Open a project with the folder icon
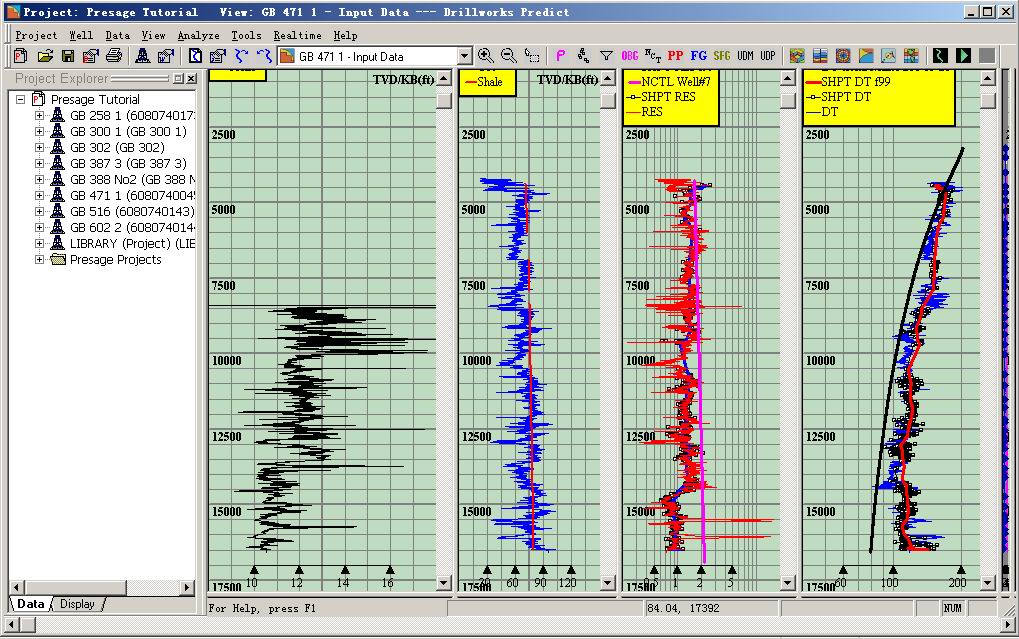 (x=45, y=56)
